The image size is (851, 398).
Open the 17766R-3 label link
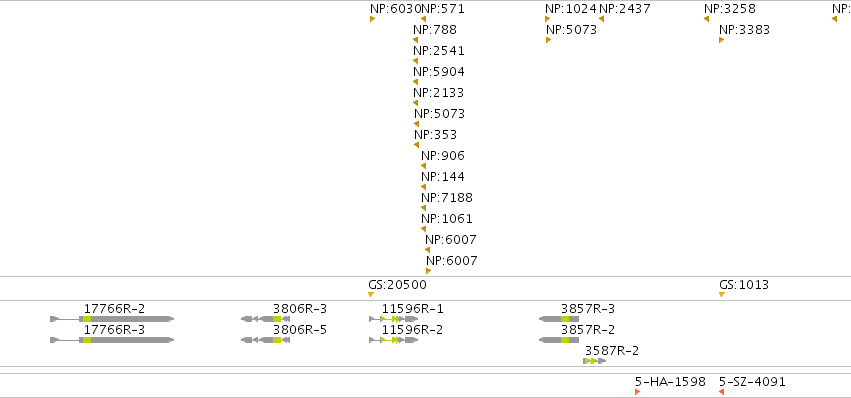point(115,330)
